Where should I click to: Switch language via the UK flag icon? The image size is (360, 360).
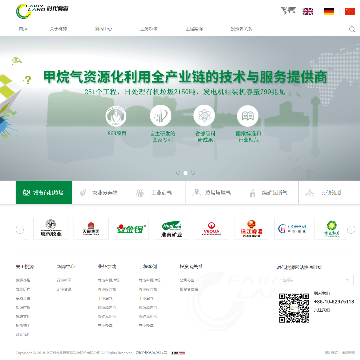pos(308,11)
